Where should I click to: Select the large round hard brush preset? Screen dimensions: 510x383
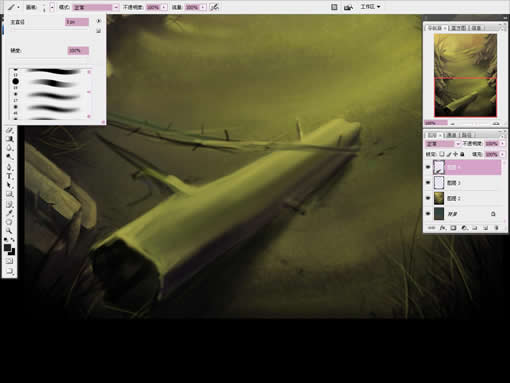15,81
